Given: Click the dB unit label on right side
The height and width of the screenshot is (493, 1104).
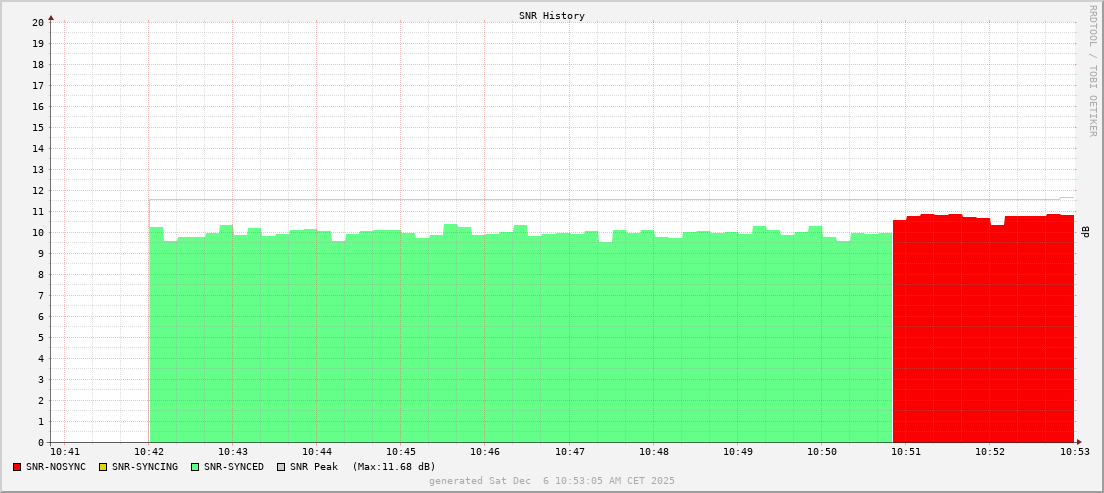Looking at the screenshot, I should click(x=1085, y=232).
